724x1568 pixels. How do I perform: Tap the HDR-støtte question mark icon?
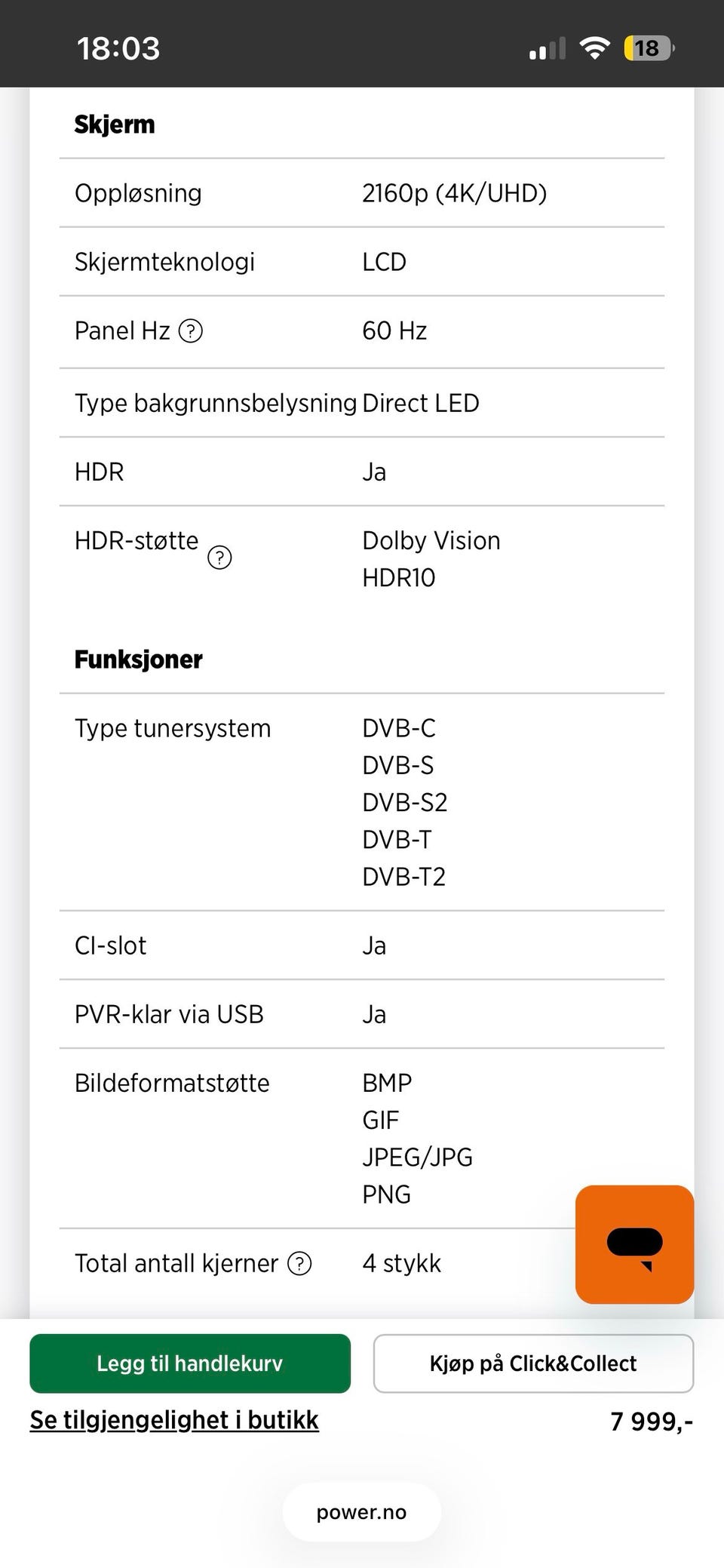pyautogui.click(x=219, y=558)
